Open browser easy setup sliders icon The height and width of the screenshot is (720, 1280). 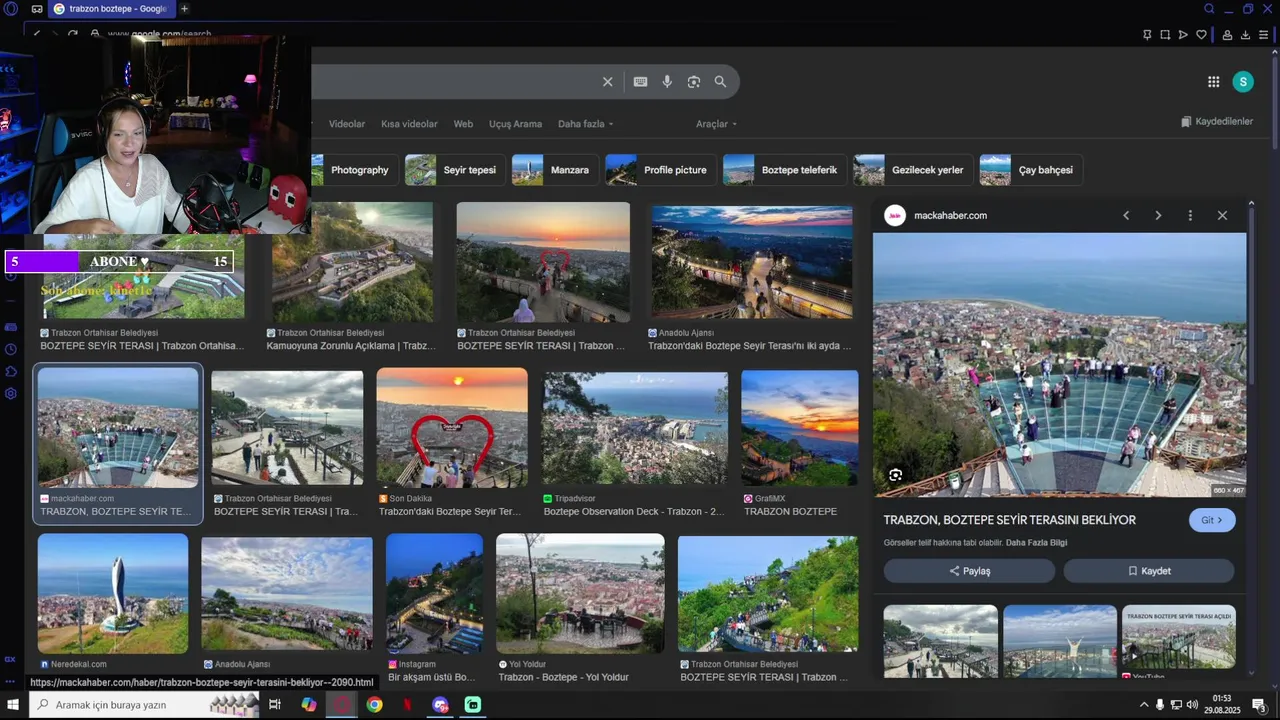[1263, 34]
